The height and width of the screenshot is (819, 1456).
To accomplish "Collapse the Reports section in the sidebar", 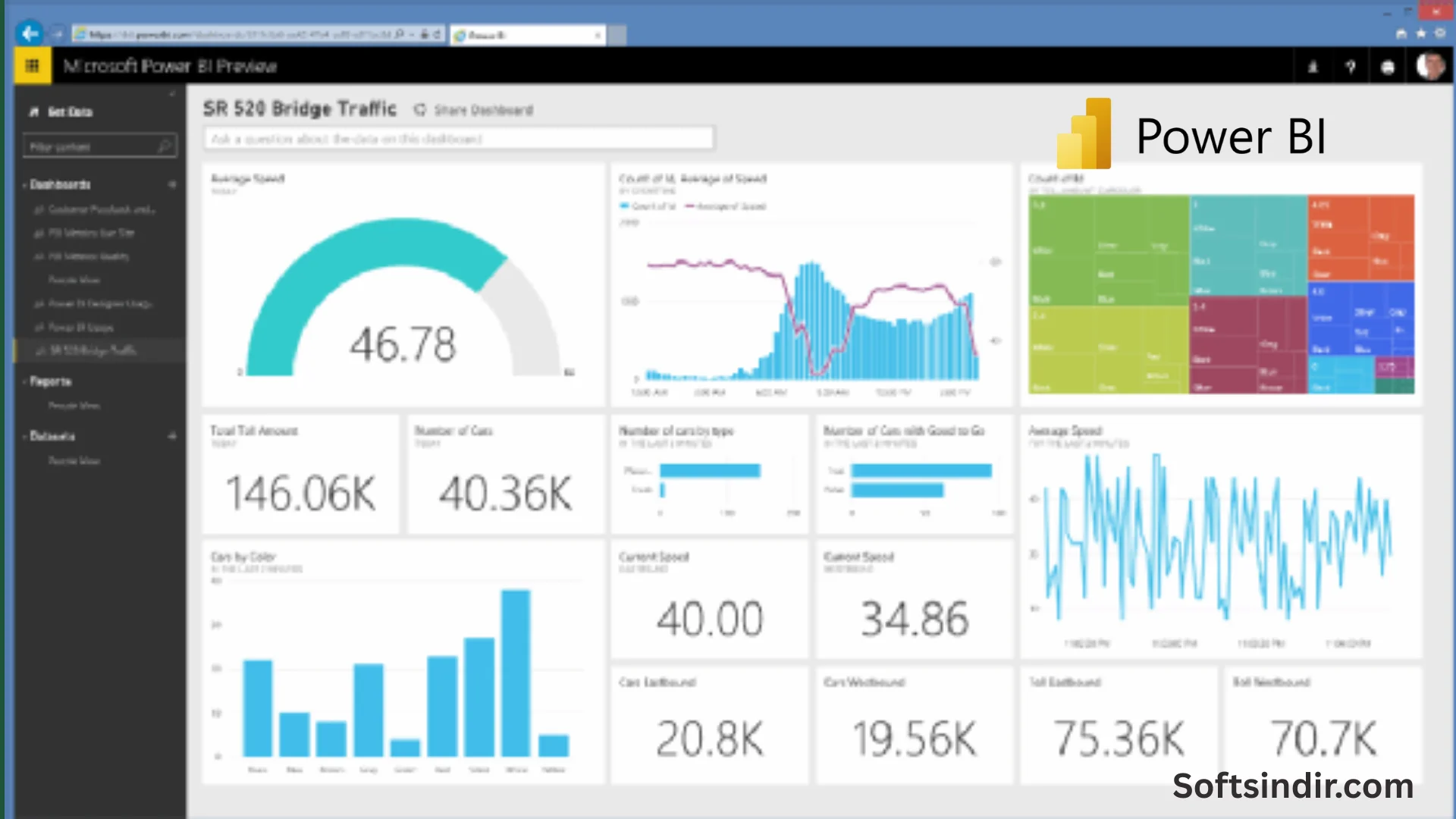I will [x=25, y=381].
